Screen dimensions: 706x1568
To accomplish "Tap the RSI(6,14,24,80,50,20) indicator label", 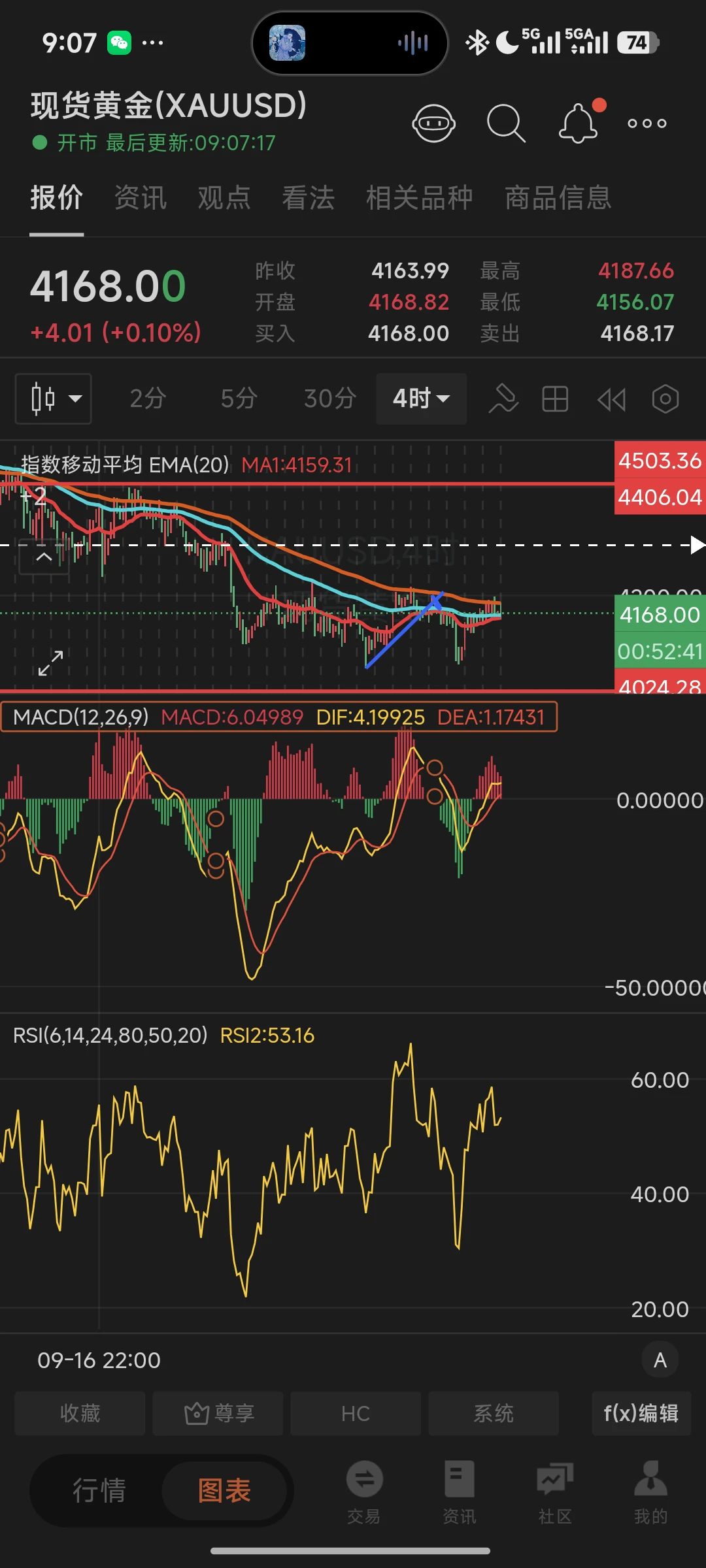I will [x=110, y=1036].
